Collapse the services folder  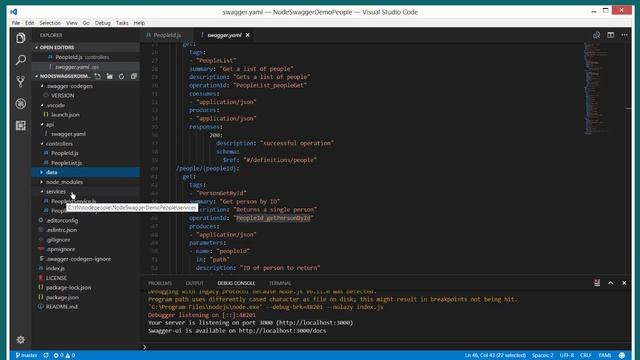[x=86, y=191]
